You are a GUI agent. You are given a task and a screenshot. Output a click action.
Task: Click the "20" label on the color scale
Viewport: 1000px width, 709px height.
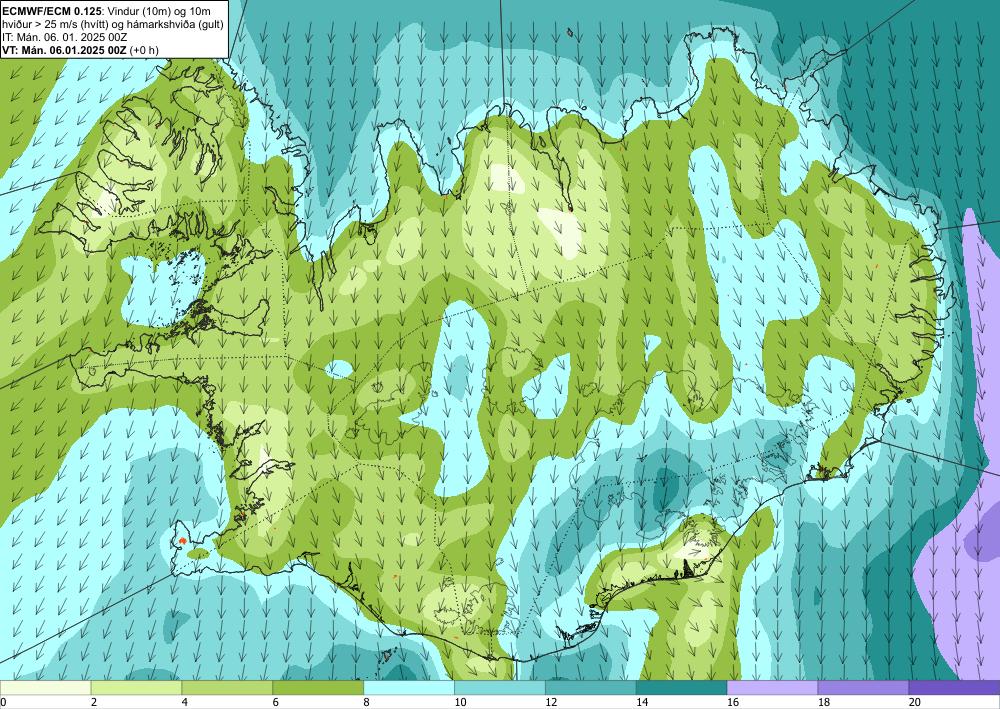click(x=915, y=702)
